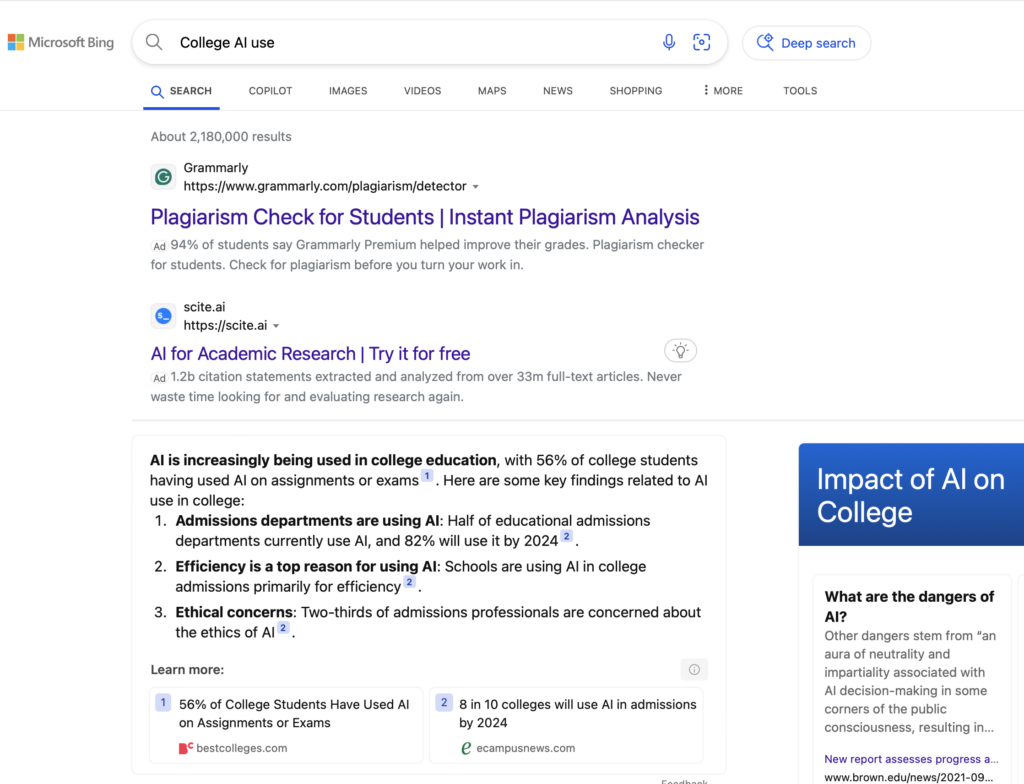This screenshot has width=1024, height=784.
Task: Click the magnifier icon in search box
Action: 154,42
